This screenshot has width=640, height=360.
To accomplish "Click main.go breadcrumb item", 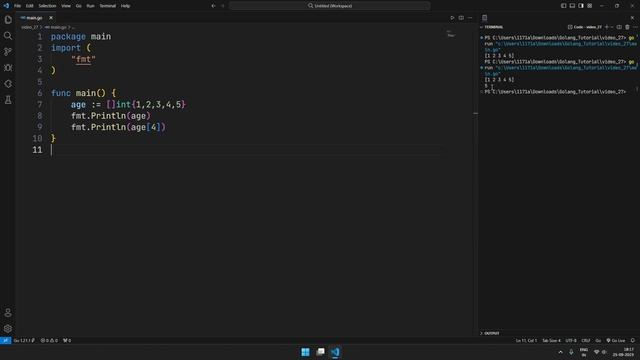I will (x=56, y=27).
